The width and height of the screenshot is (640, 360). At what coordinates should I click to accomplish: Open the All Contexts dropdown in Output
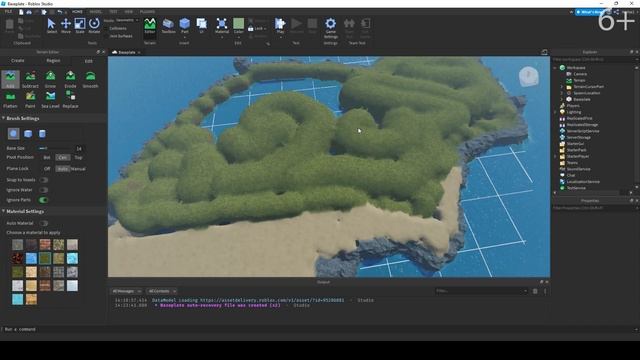pyautogui.click(x=162, y=291)
